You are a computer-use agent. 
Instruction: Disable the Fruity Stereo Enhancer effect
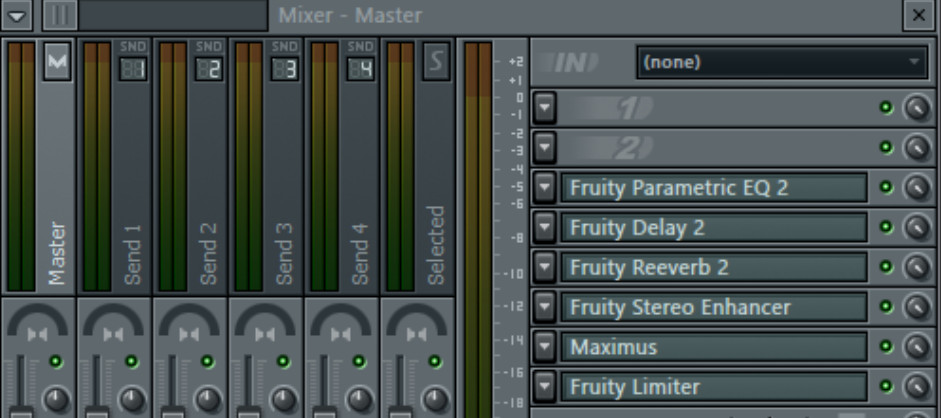point(886,306)
